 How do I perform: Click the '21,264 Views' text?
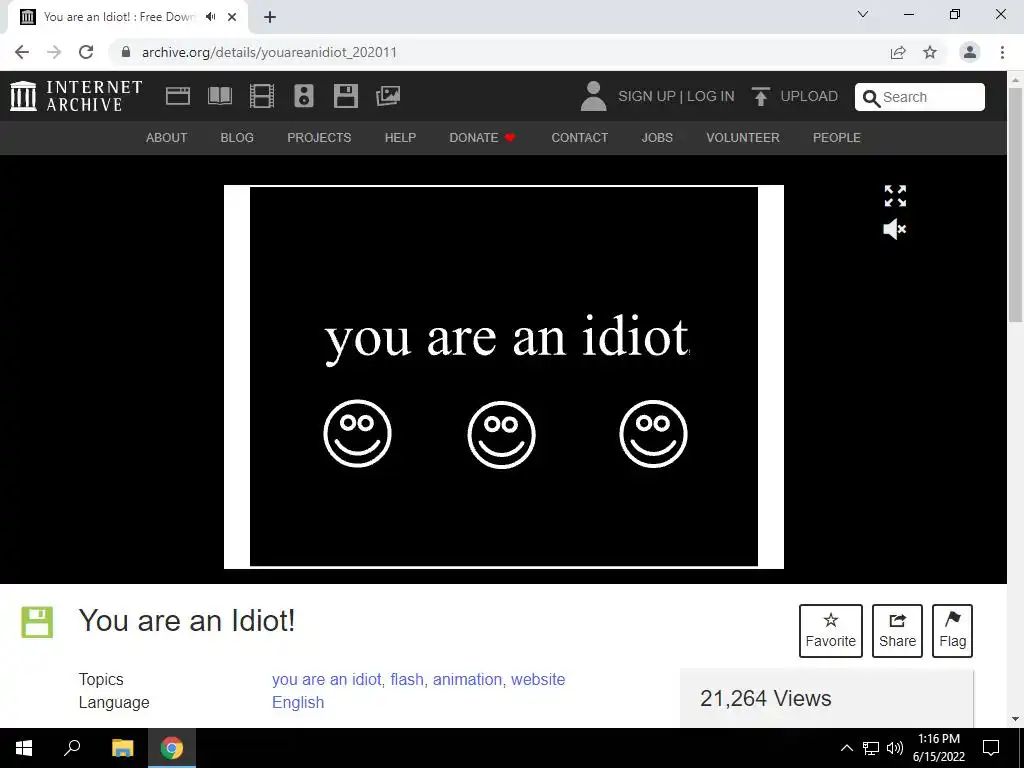click(765, 698)
